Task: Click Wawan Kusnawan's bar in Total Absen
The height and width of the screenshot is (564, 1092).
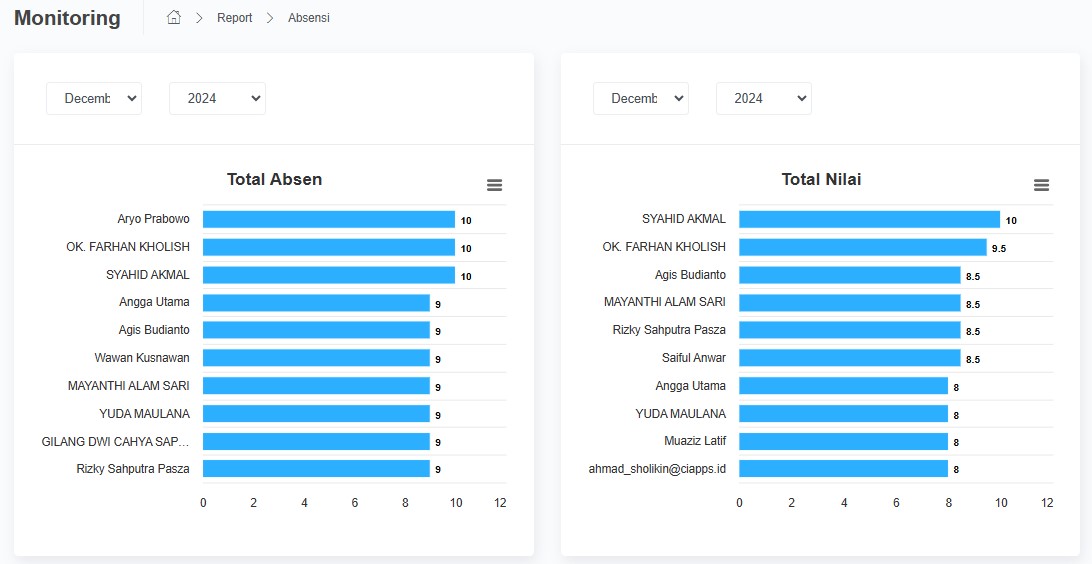Action: pos(315,358)
